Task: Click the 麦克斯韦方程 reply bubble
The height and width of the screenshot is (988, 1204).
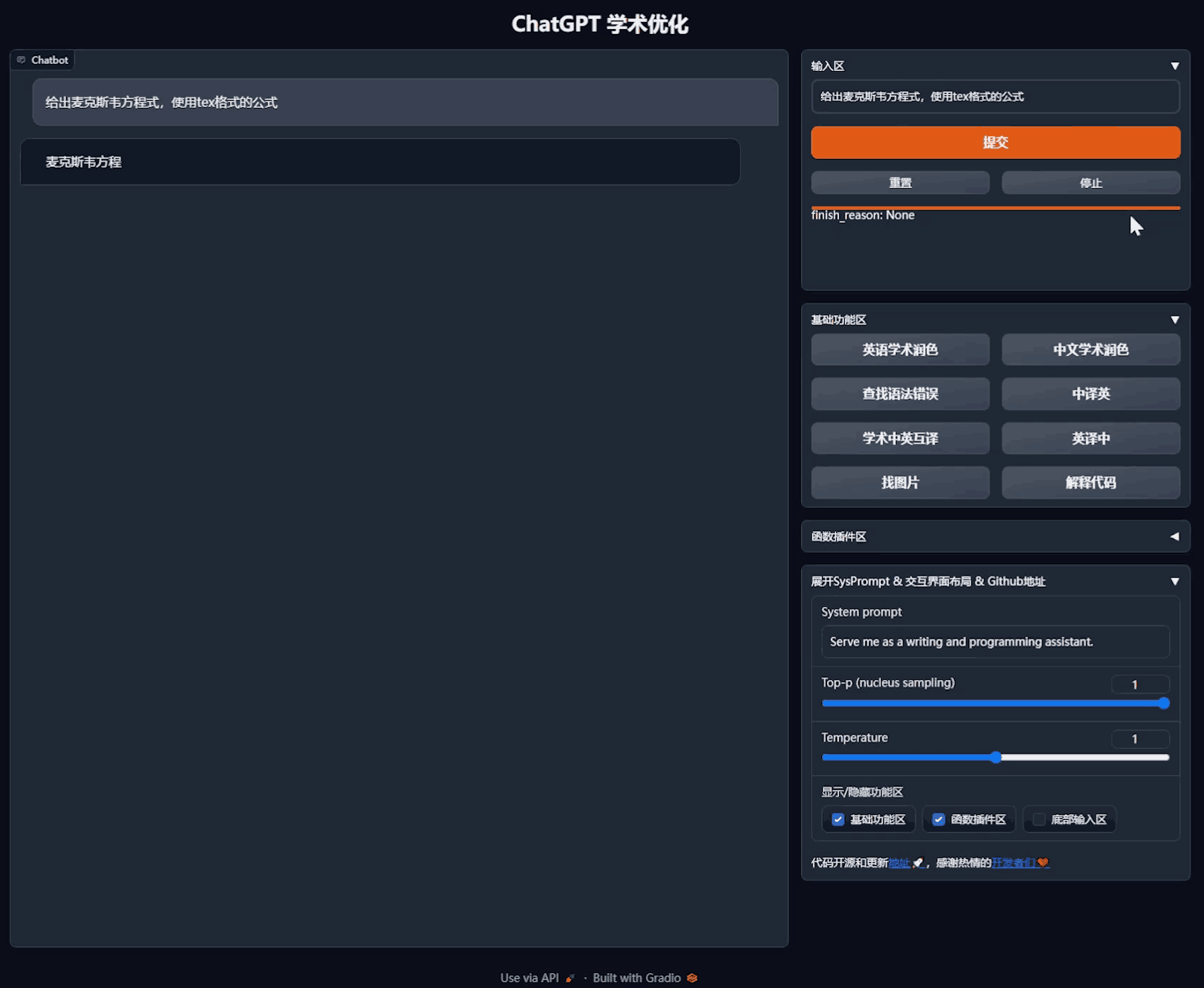Action: click(x=381, y=162)
